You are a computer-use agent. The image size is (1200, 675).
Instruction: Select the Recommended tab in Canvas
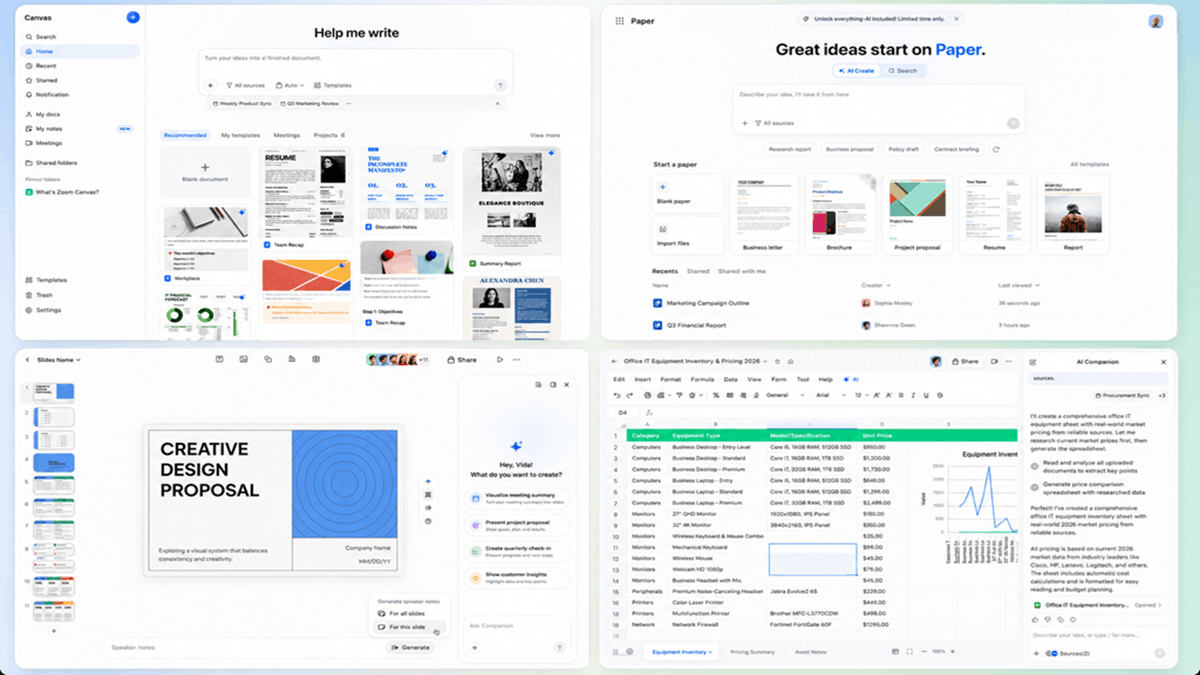click(185, 135)
